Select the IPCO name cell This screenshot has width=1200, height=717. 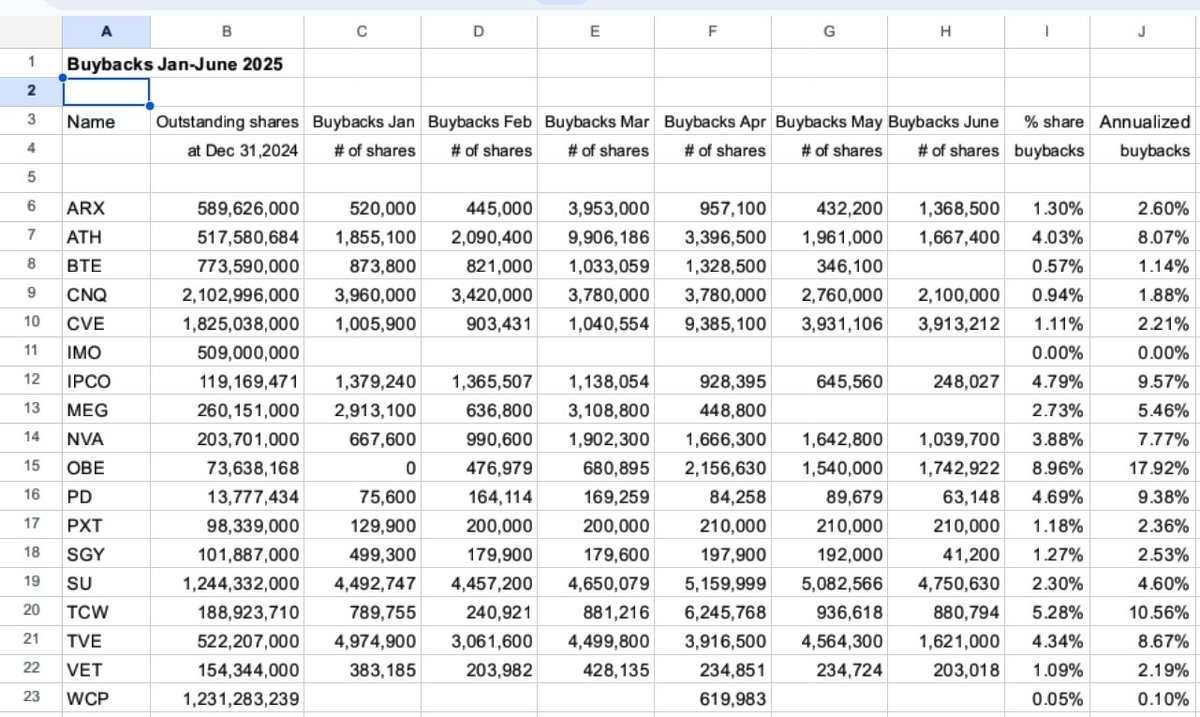107,381
